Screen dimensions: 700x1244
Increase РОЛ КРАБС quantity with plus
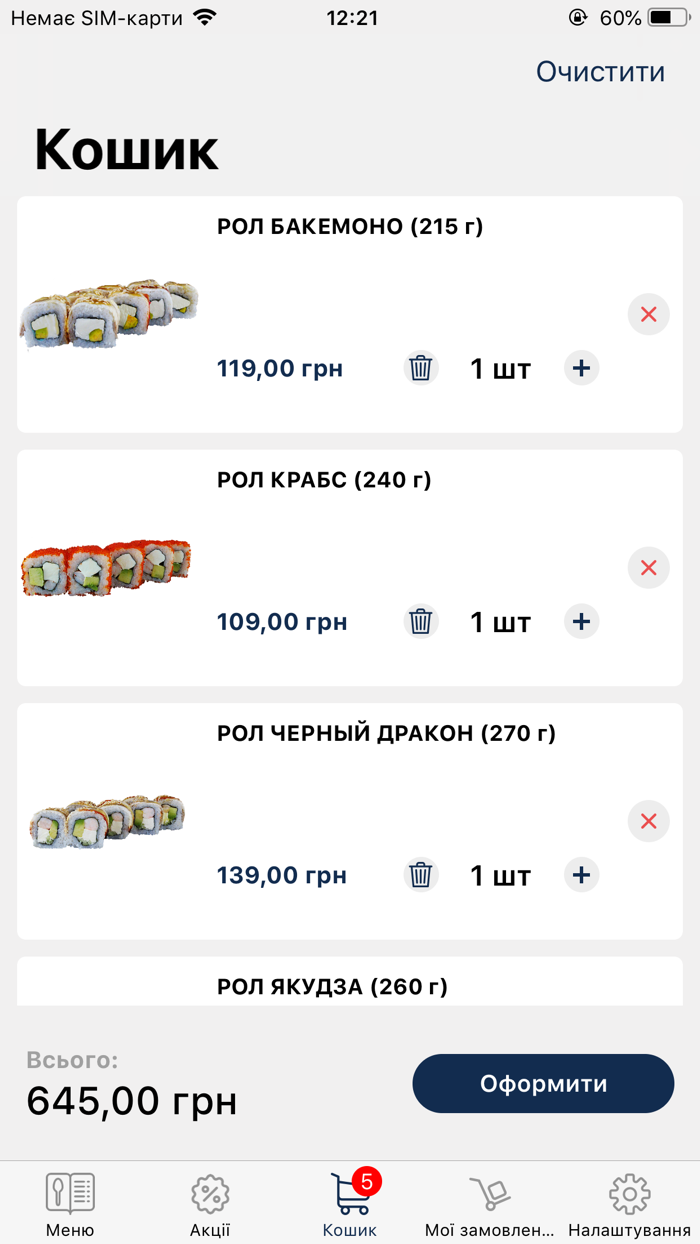[x=581, y=621]
